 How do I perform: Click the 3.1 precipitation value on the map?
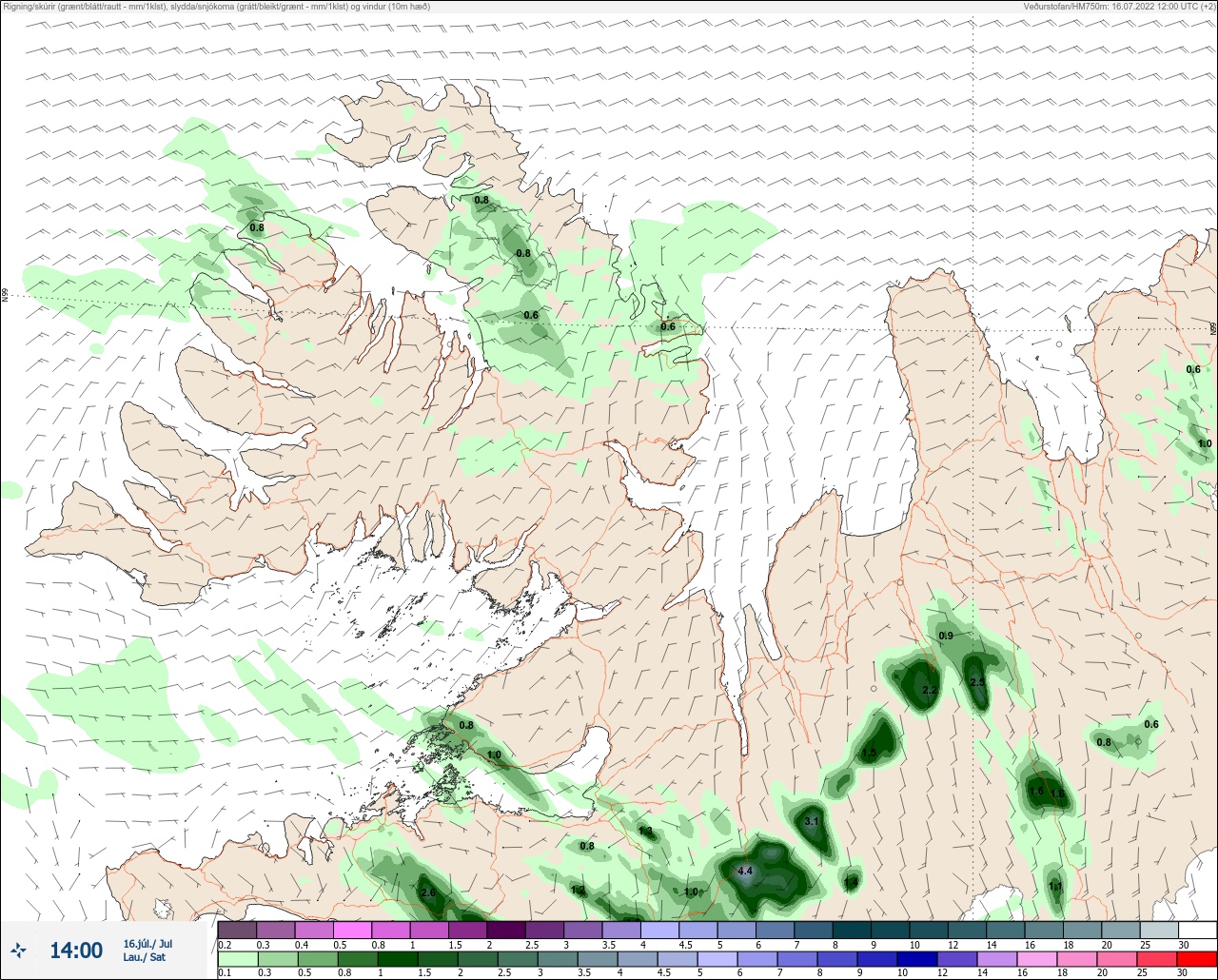pyautogui.click(x=812, y=820)
